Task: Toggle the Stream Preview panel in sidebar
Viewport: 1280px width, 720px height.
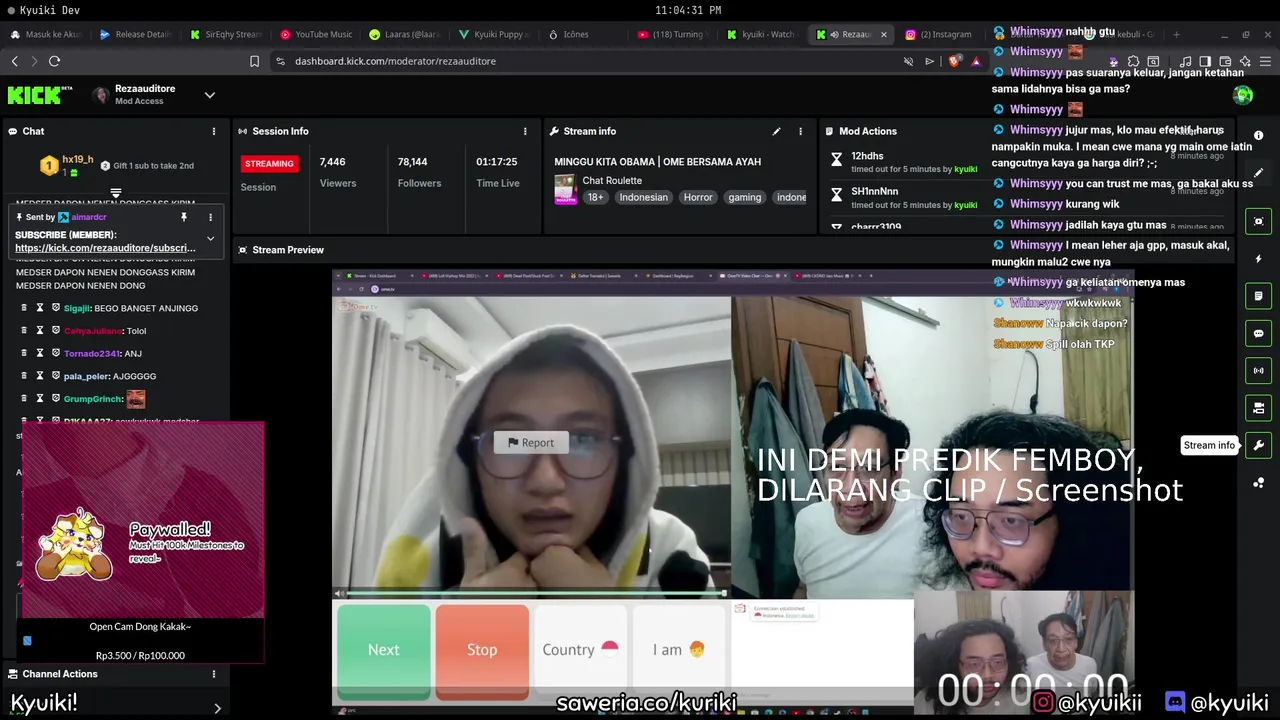Action: coord(1259,221)
